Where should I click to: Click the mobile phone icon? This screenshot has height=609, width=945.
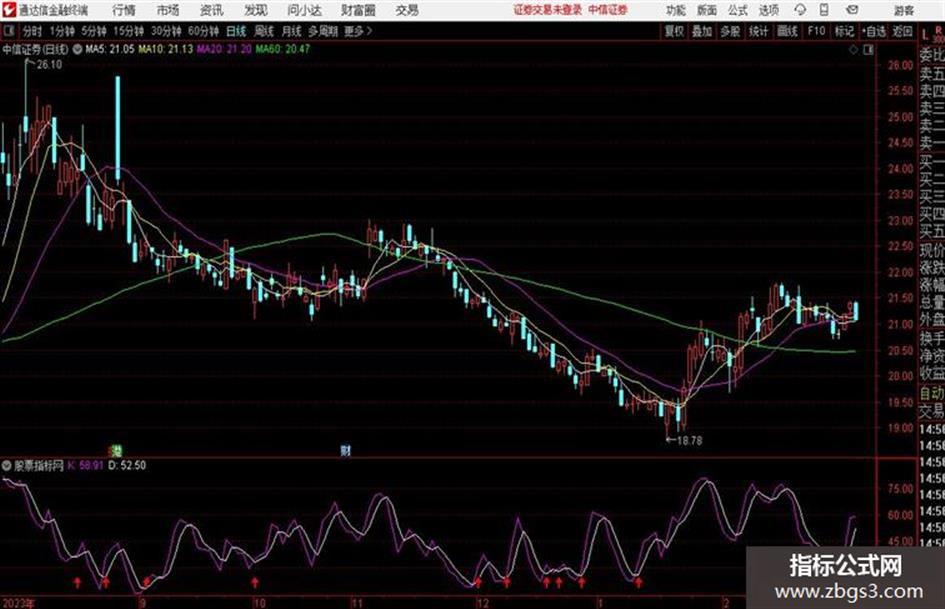(824, 10)
